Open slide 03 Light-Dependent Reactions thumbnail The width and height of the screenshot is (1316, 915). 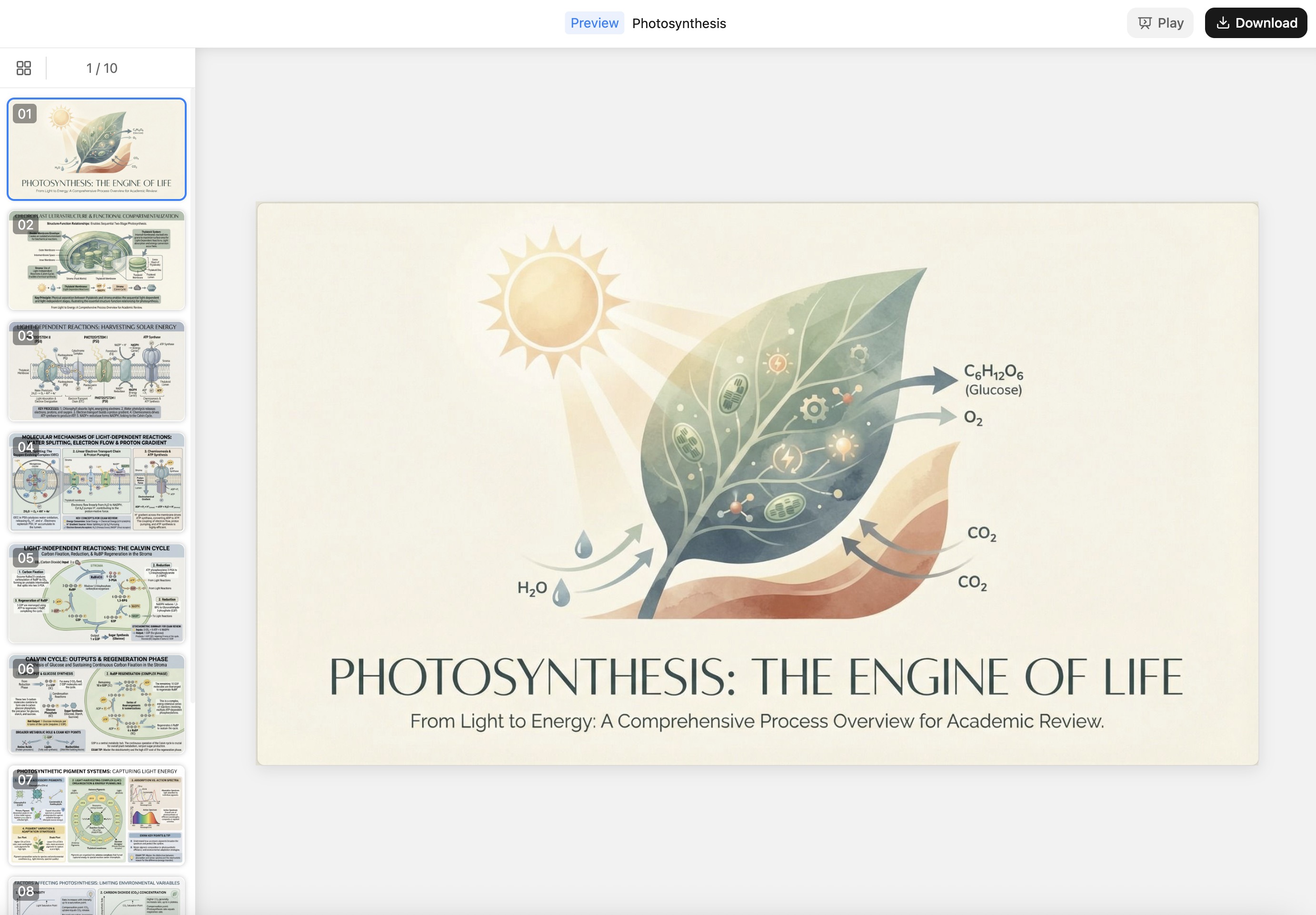[x=96, y=371]
